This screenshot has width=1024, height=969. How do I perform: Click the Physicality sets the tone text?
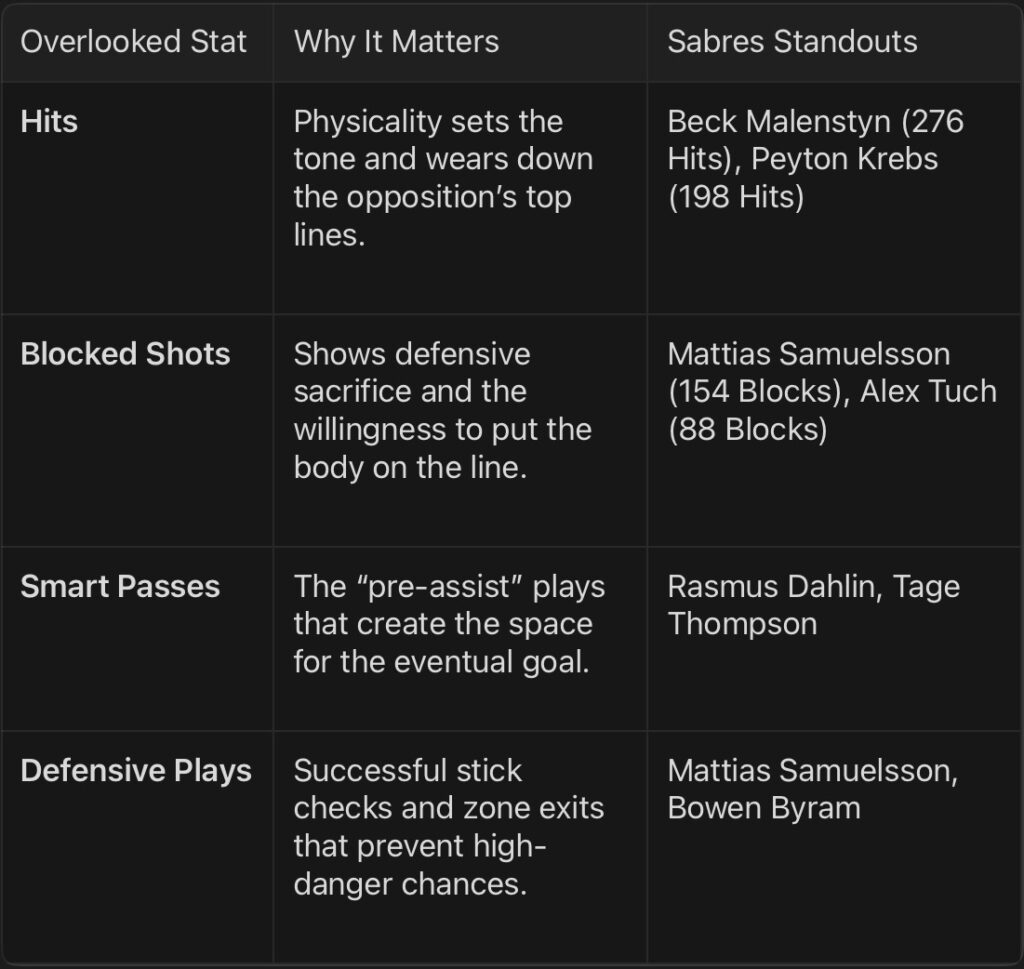point(443,178)
